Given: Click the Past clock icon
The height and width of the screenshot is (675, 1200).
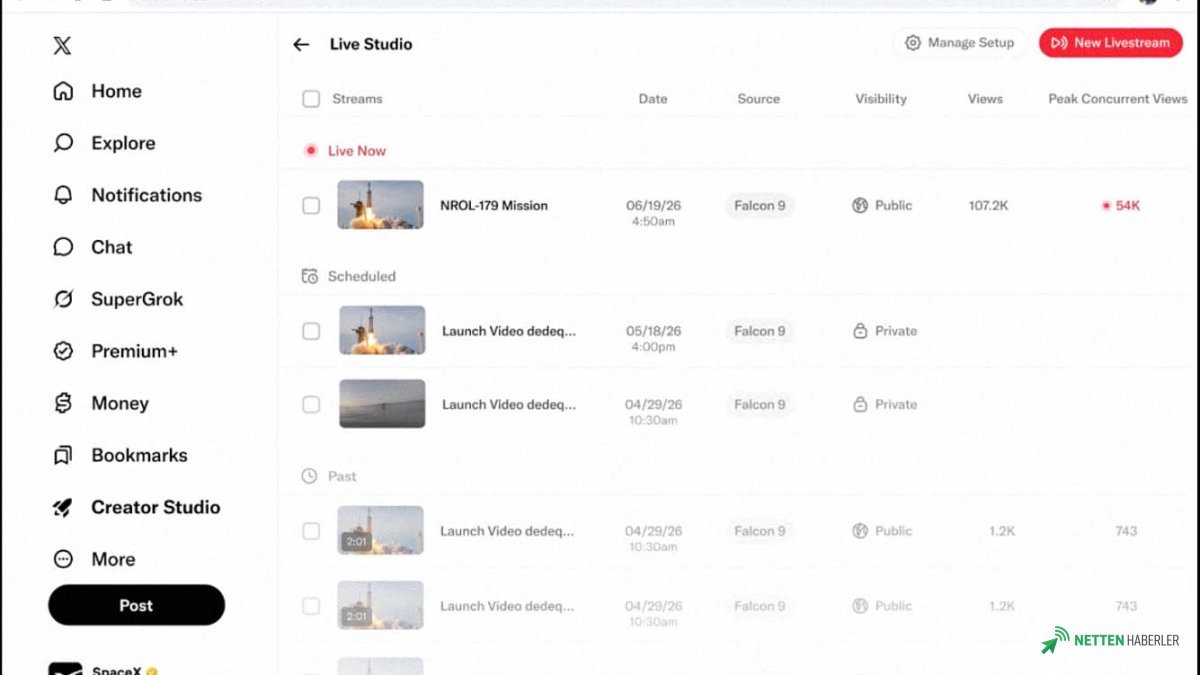Looking at the screenshot, I should click(x=310, y=476).
